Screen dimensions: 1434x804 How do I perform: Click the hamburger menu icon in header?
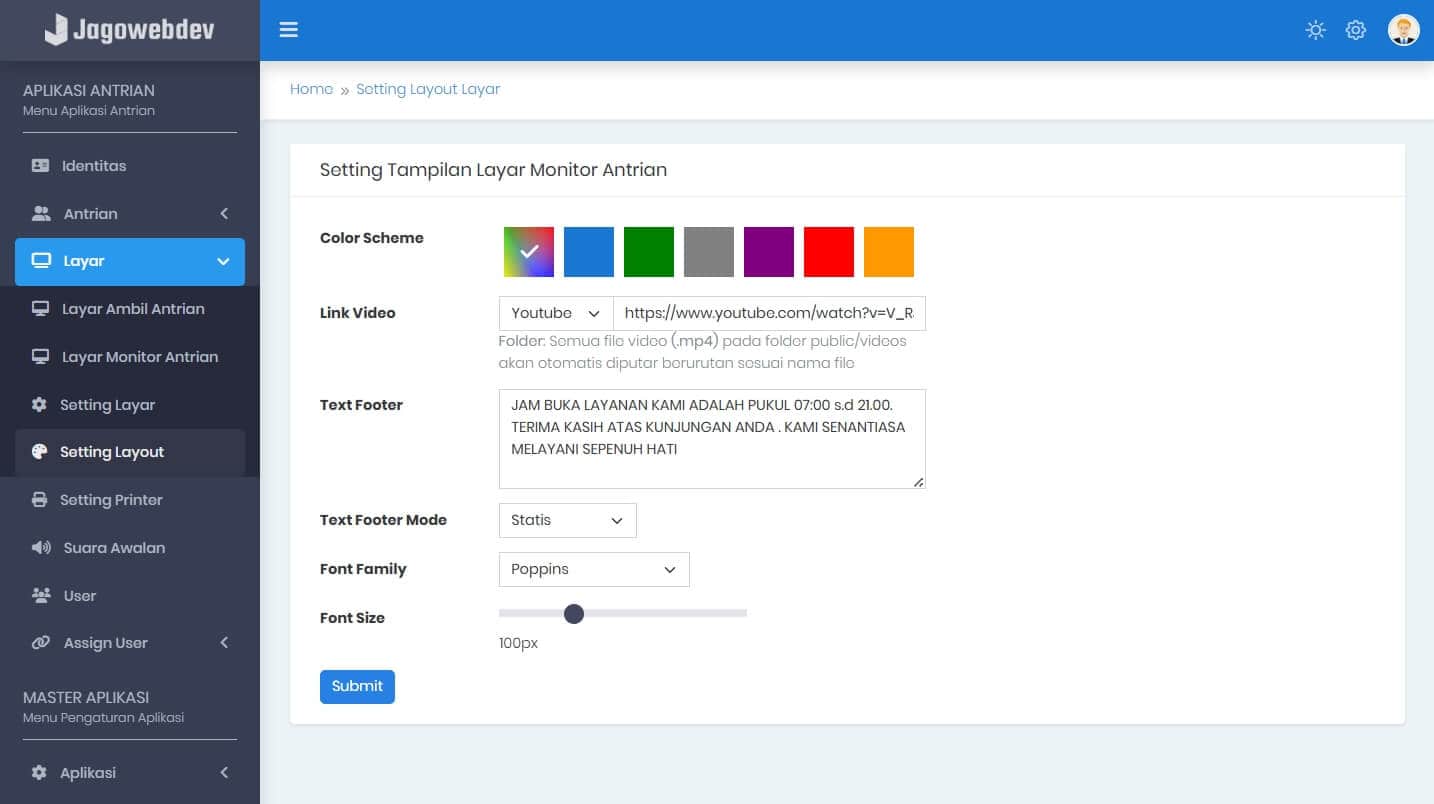click(x=289, y=30)
